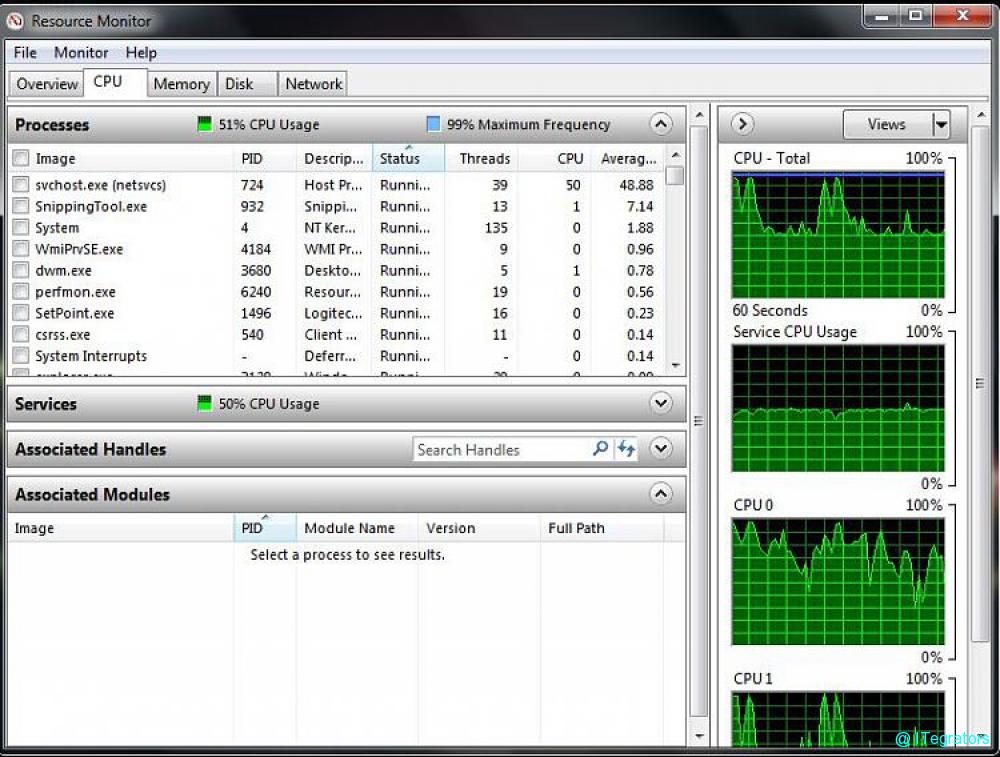Viewport: 1000px width, 757px height.
Task: Click inside the Search Handles field
Action: (x=503, y=449)
